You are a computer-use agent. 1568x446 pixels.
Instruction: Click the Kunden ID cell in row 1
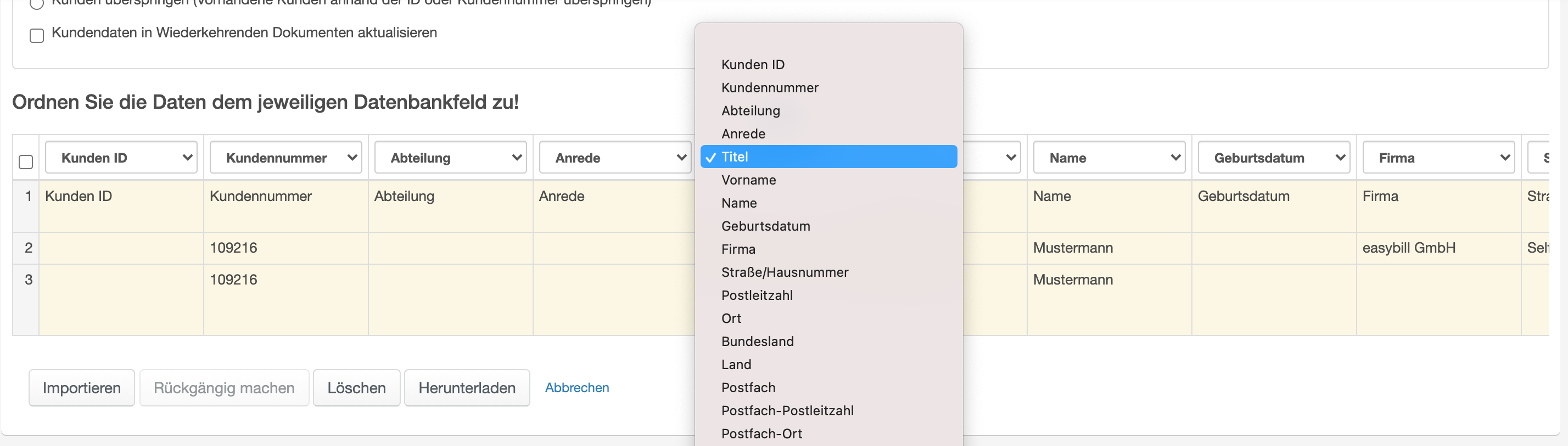121,206
